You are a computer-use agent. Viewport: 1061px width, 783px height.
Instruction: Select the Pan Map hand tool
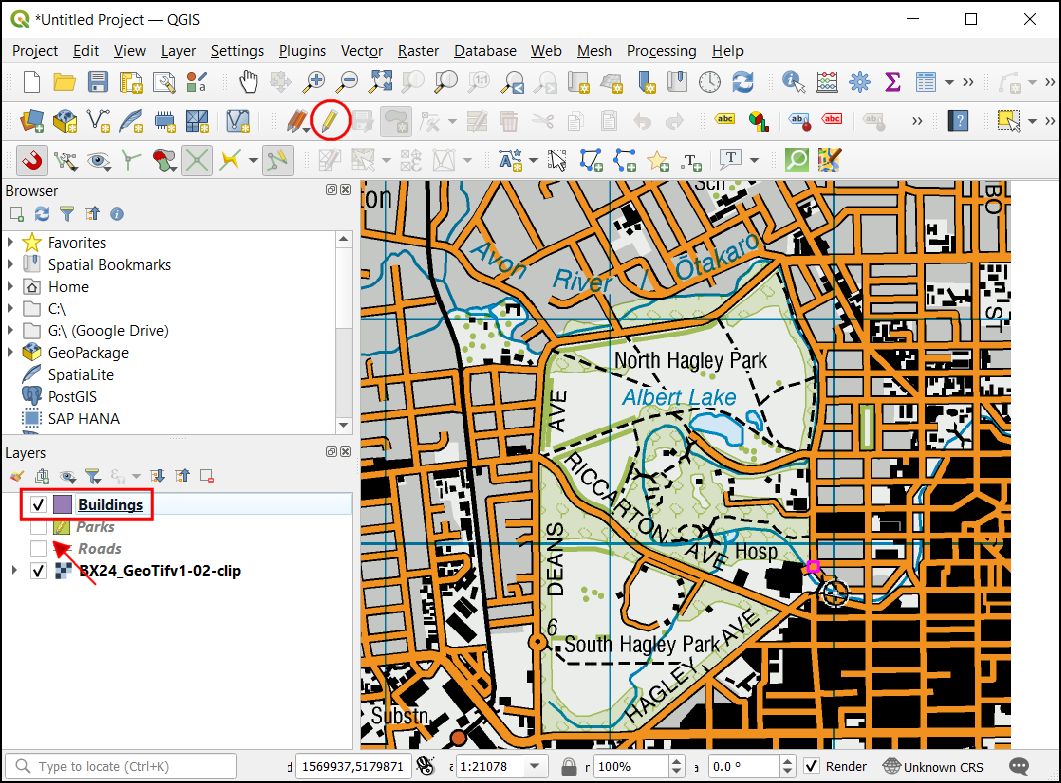pos(247,82)
